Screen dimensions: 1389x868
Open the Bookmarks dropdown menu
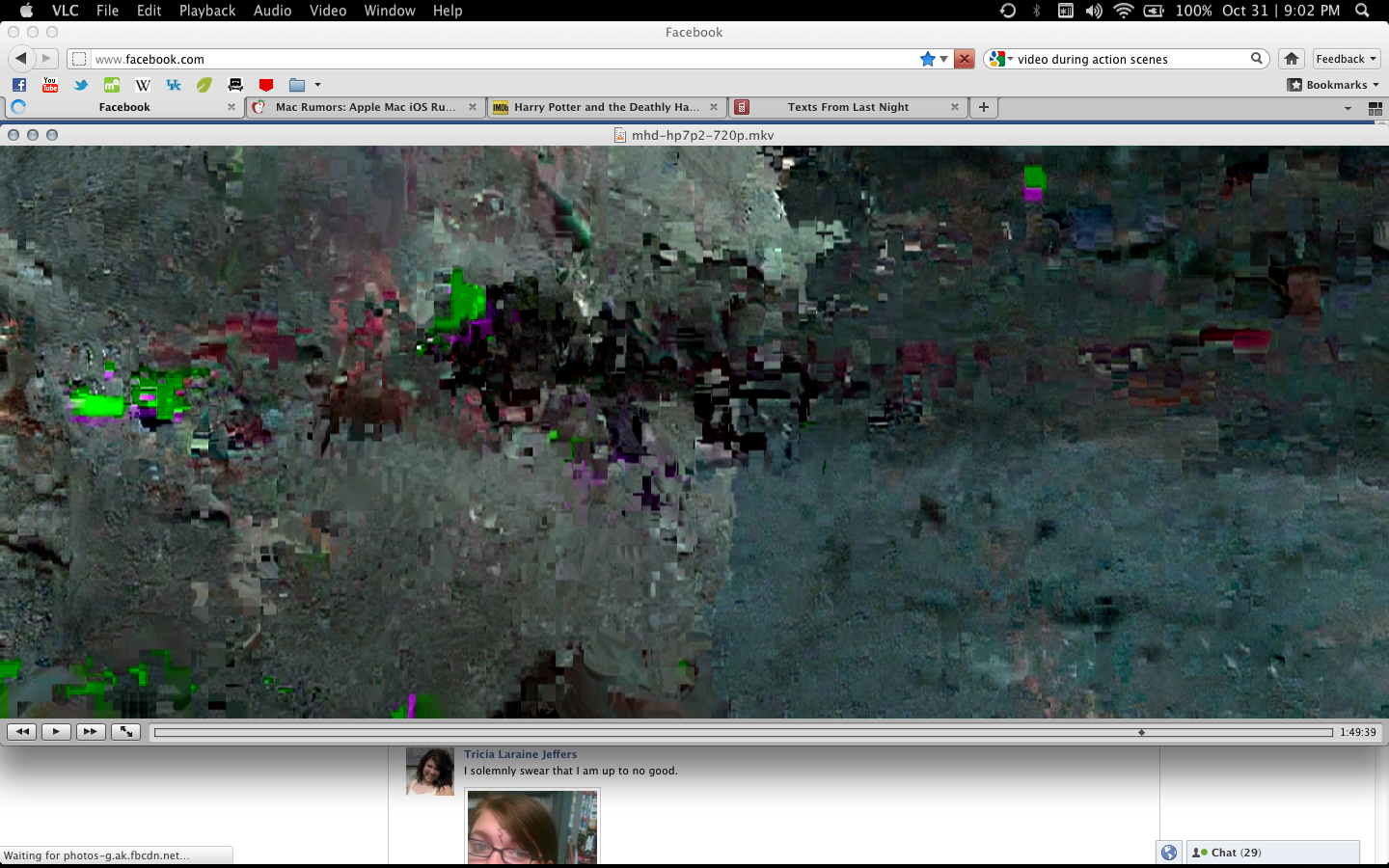(x=1333, y=85)
